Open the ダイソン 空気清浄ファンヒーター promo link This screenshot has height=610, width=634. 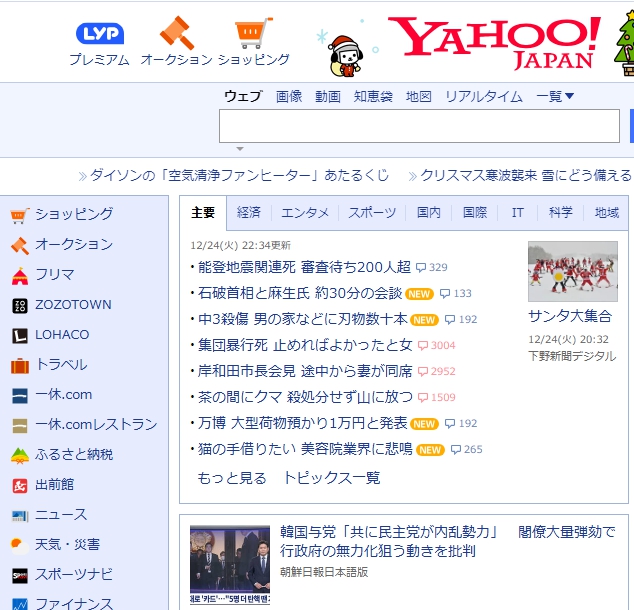point(239,176)
